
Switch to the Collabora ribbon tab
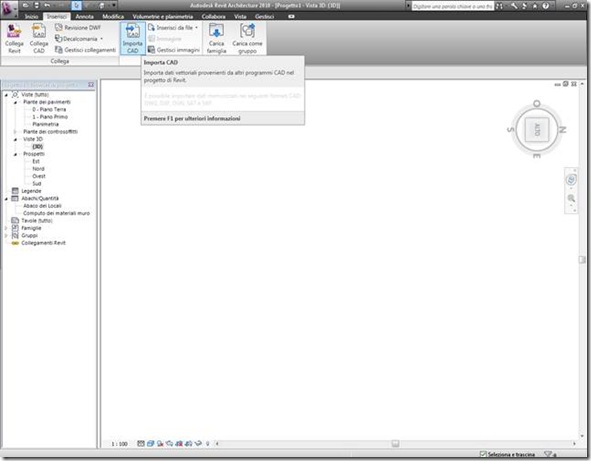tap(213, 17)
